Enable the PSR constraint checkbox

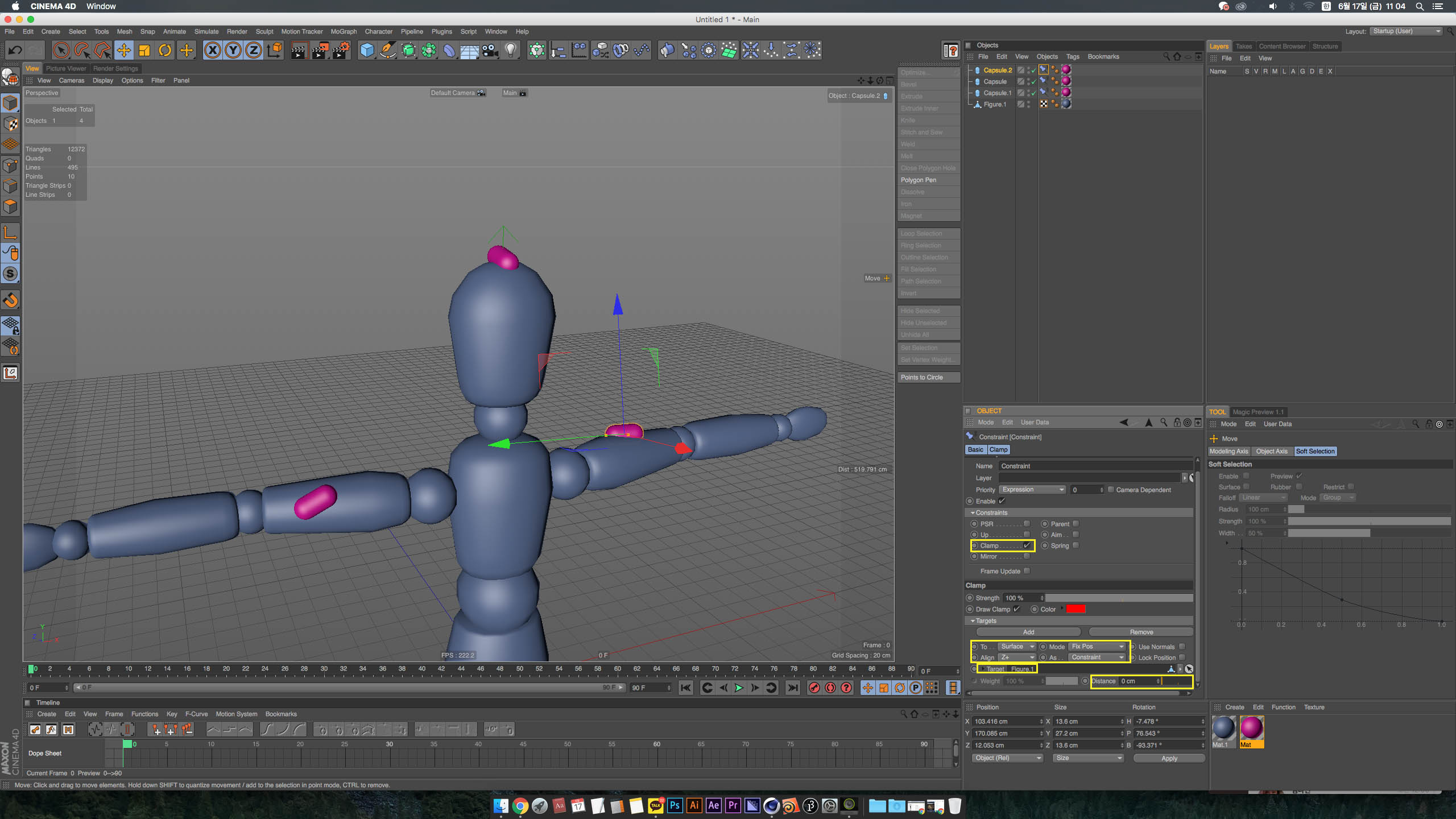tap(1027, 524)
